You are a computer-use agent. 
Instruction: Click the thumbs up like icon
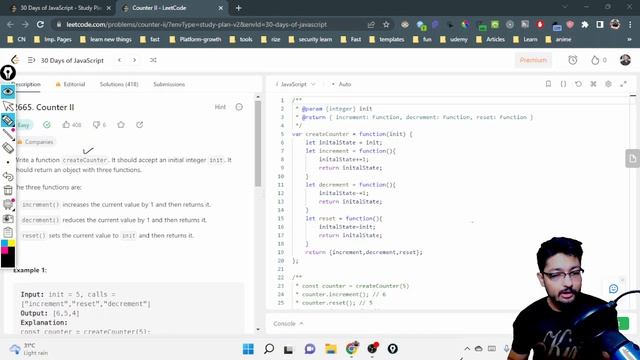tap(66, 124)
